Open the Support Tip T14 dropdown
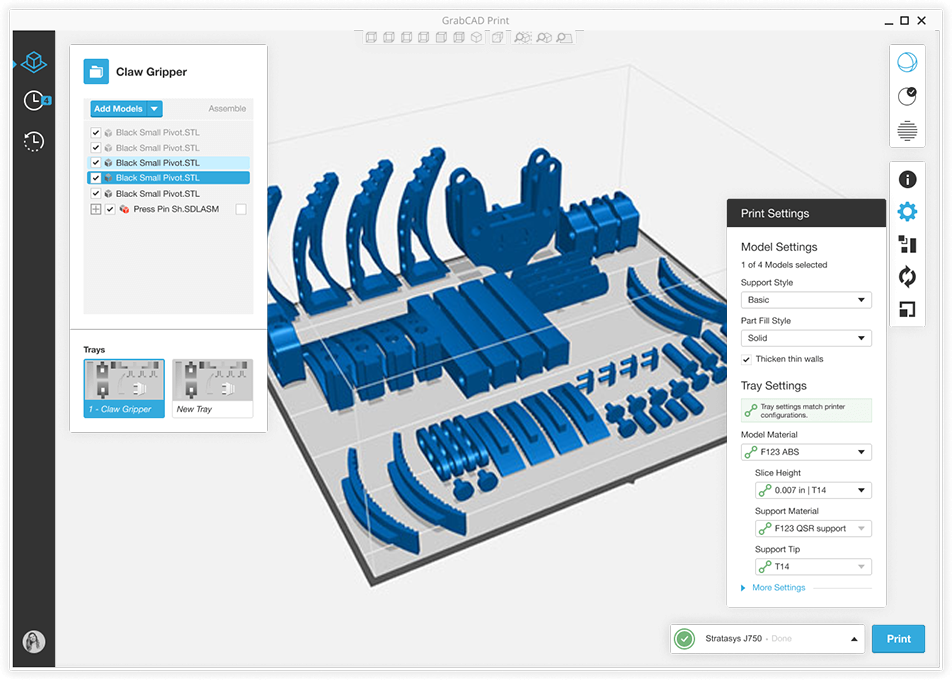 point(813,566)
